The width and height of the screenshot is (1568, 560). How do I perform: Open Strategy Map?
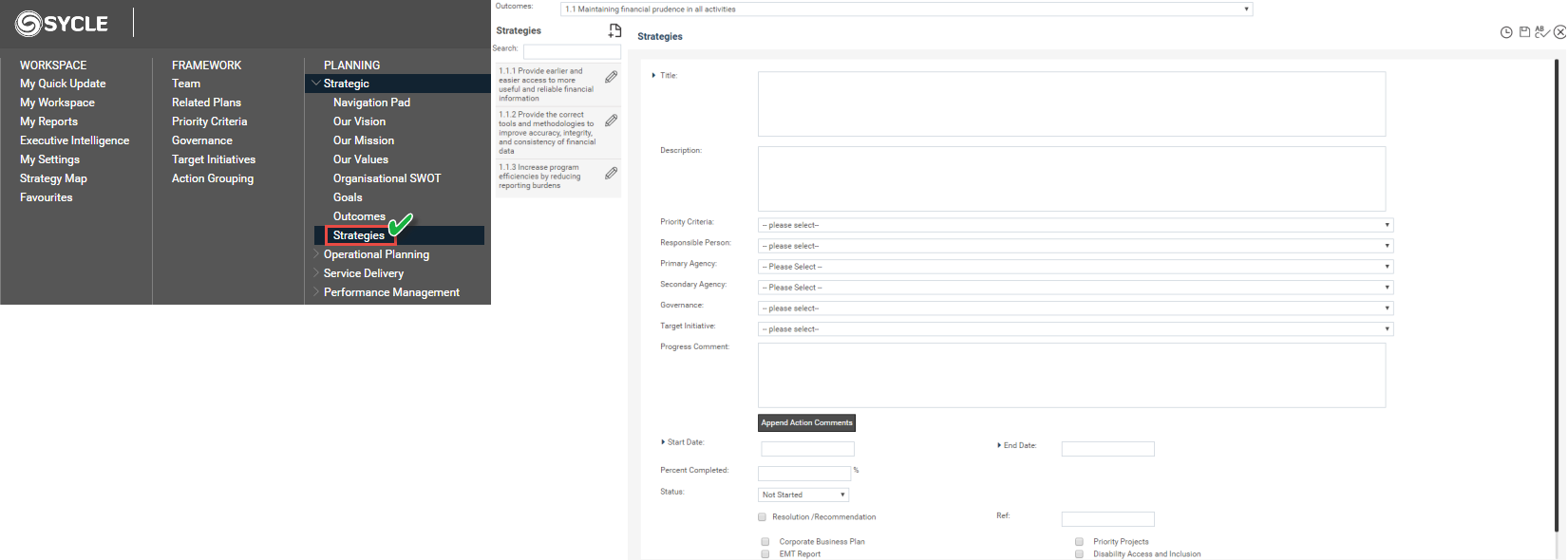(x=53, y=178)
